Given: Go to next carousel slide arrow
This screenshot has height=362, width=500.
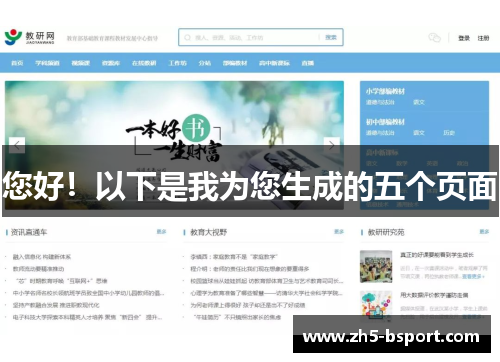Looking at the screenshot, I should [x=332, y=145].
